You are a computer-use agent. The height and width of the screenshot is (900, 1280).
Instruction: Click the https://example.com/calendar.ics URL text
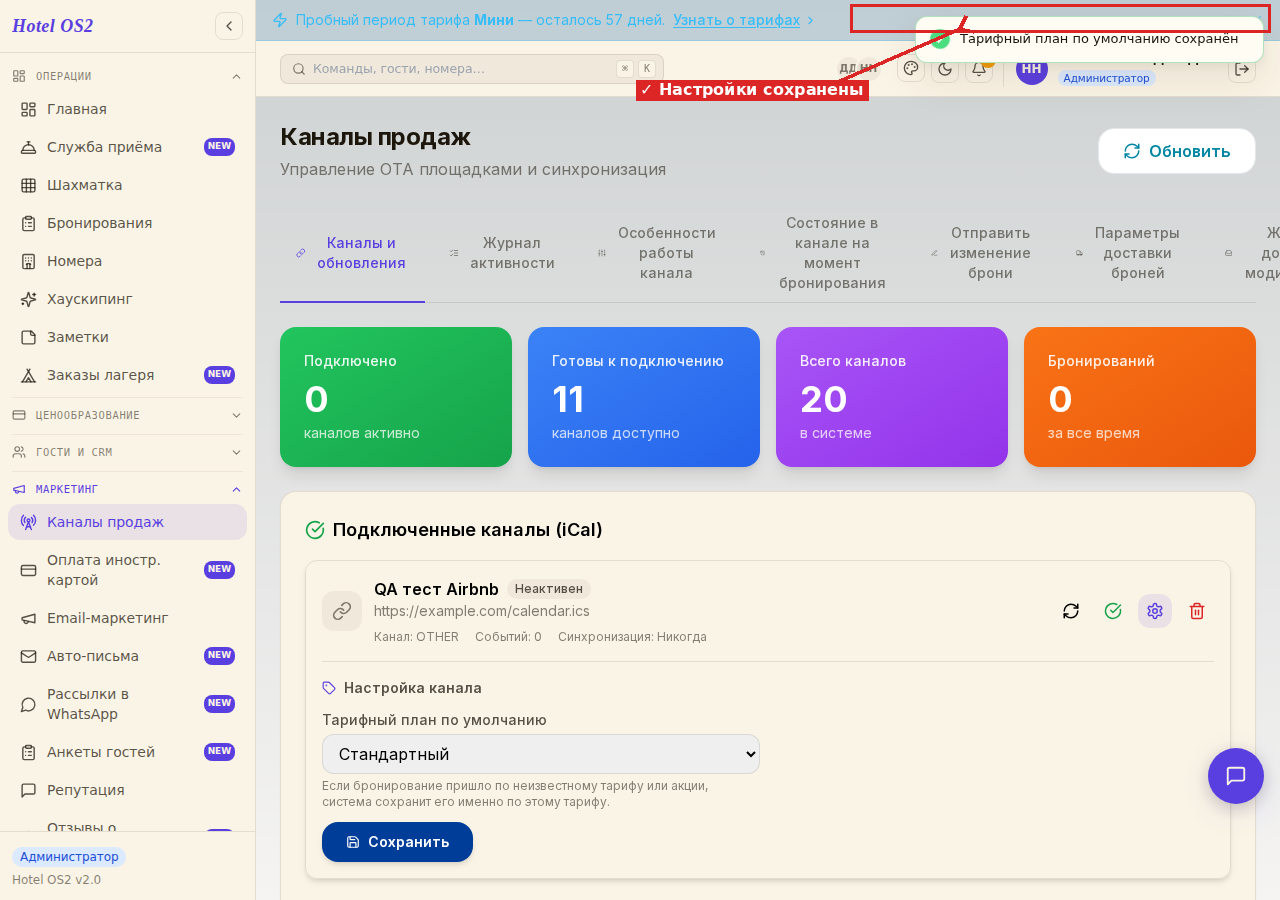(x=482, y=611)
